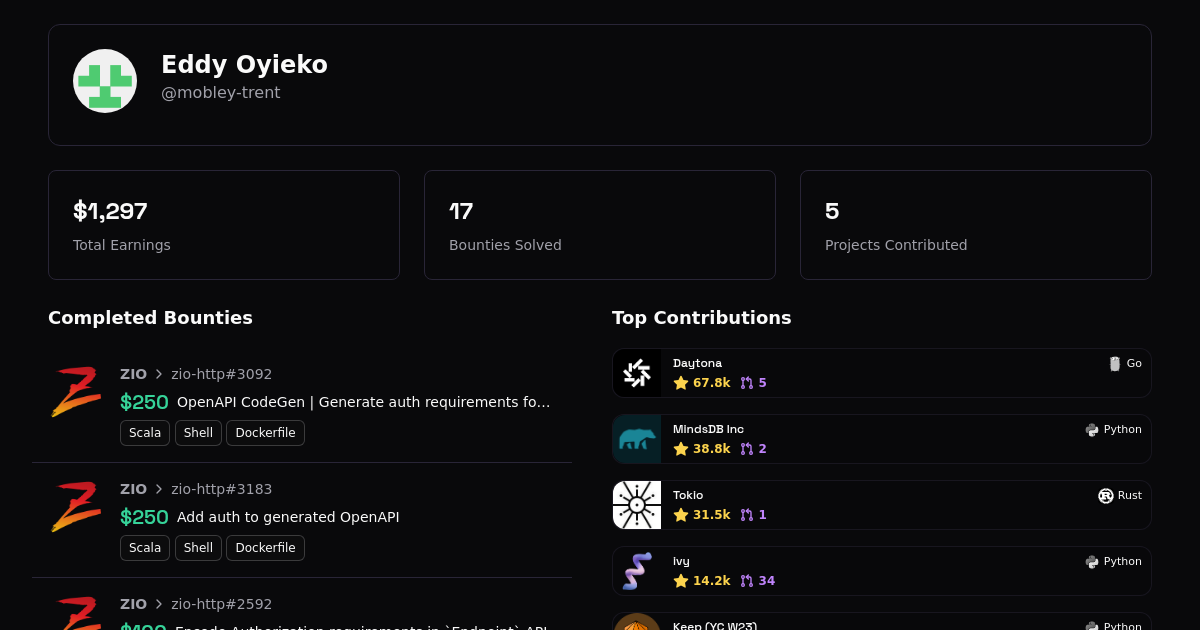
Task: Click the Bounties Solved stat card
Action: (x=600, y=225)
